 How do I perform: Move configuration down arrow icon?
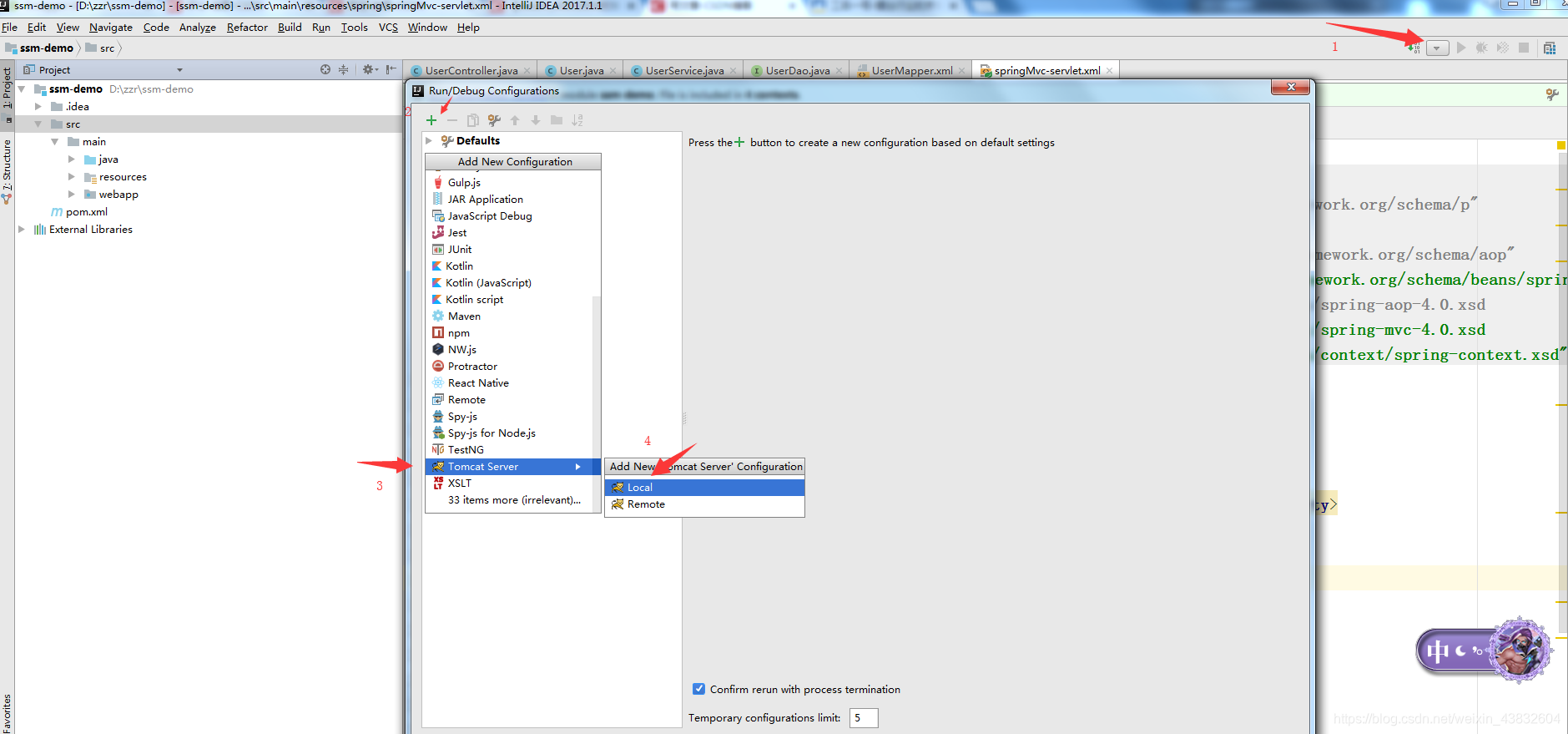coord(536,120)
